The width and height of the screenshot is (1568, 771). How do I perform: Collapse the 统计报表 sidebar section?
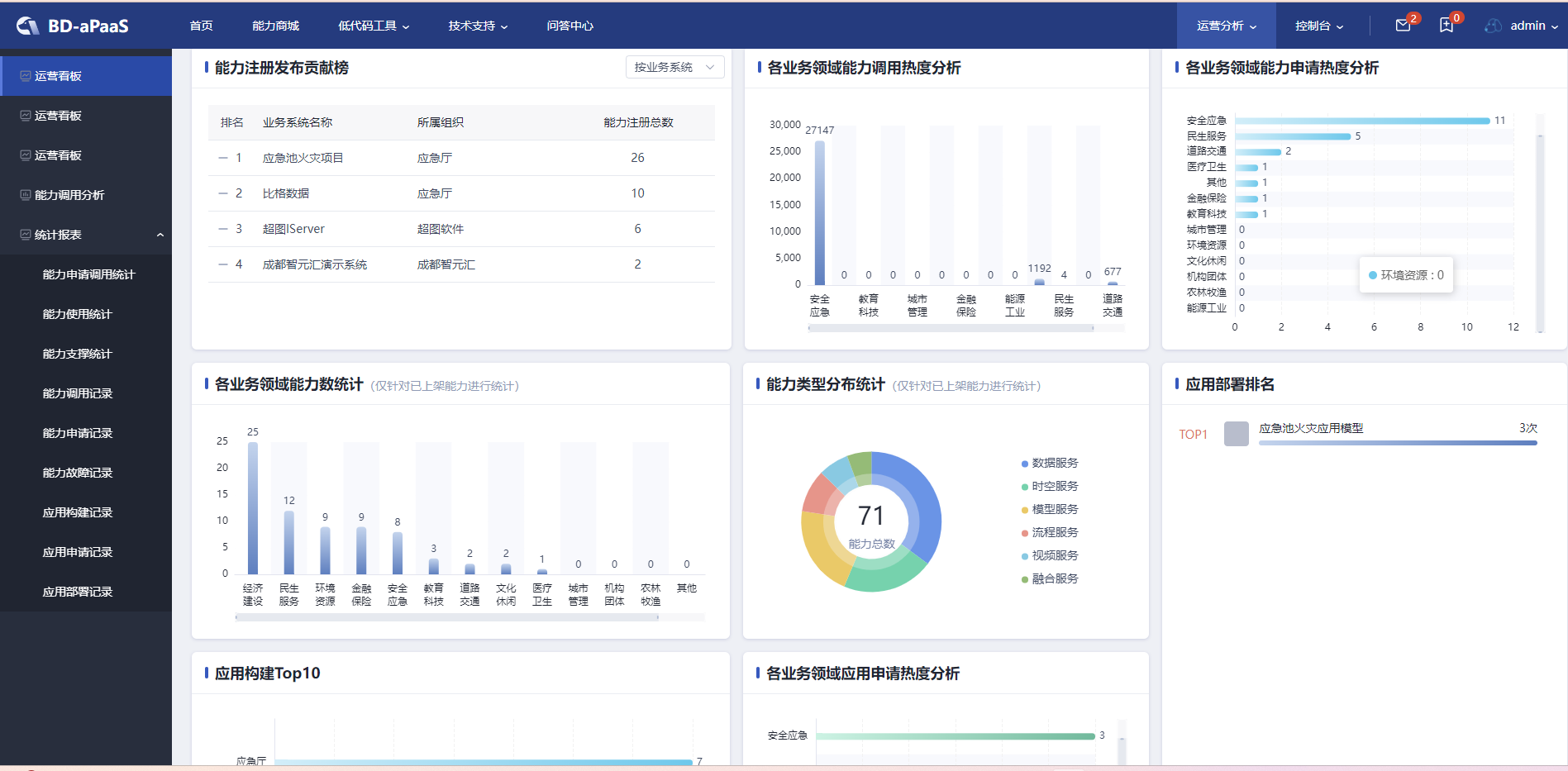click(160, 235)
